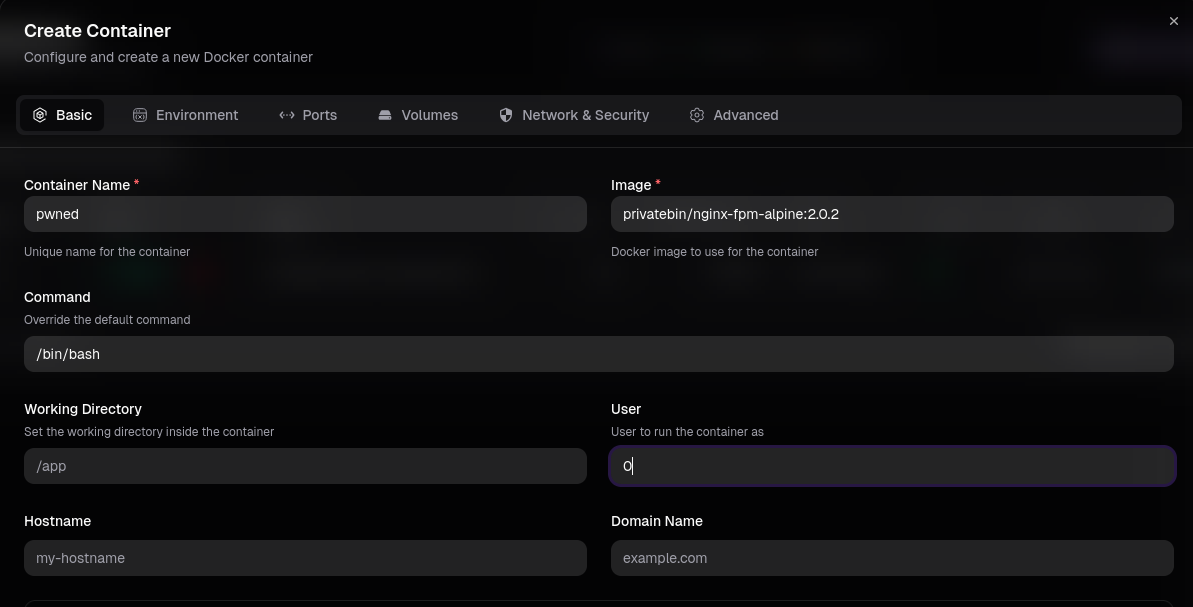The image size is (1193, 607).
Task: Click the Basic tab's hexagon icon
Action: point(40,115)
